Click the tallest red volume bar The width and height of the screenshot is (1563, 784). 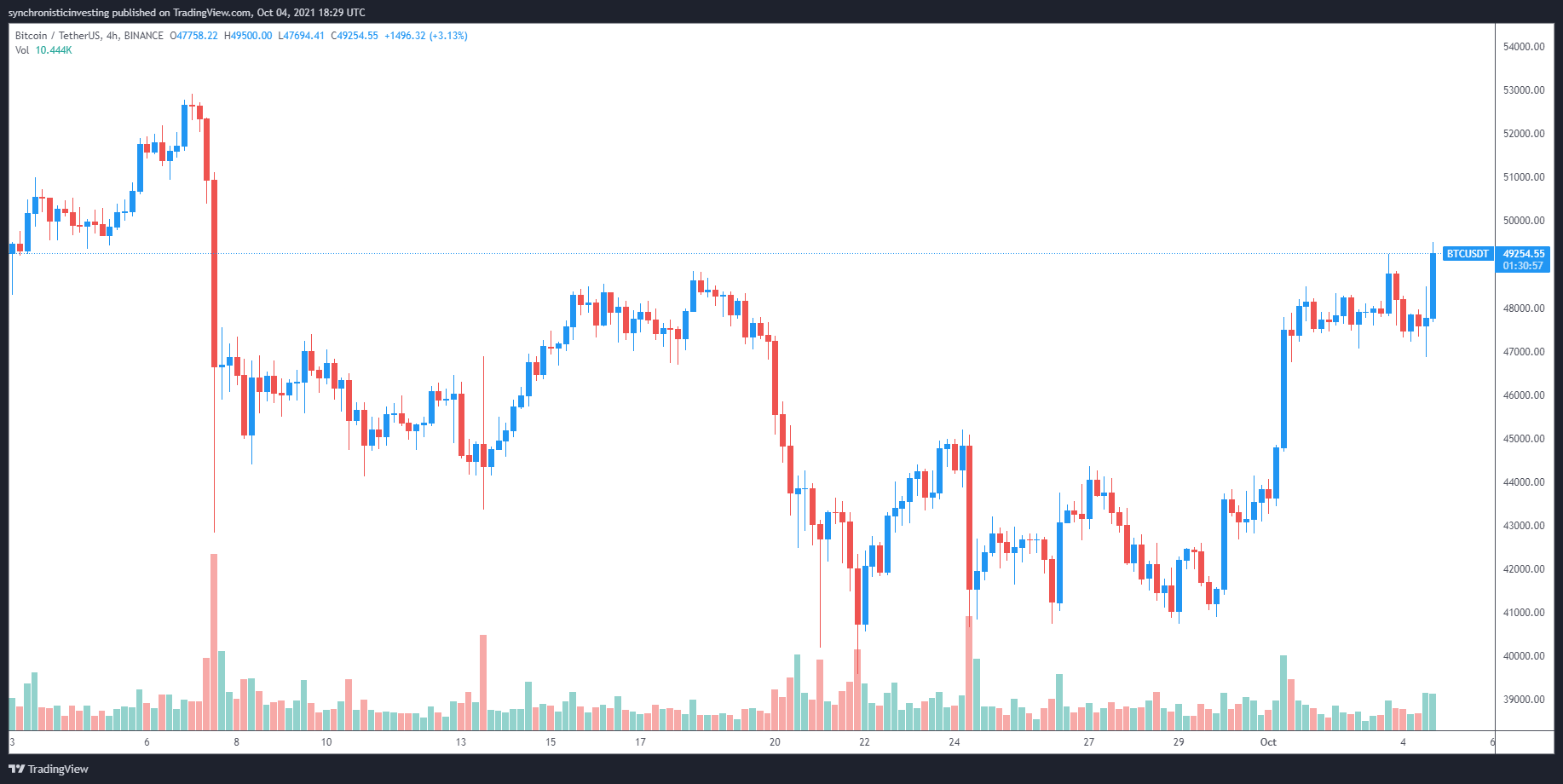coord(214,642)
